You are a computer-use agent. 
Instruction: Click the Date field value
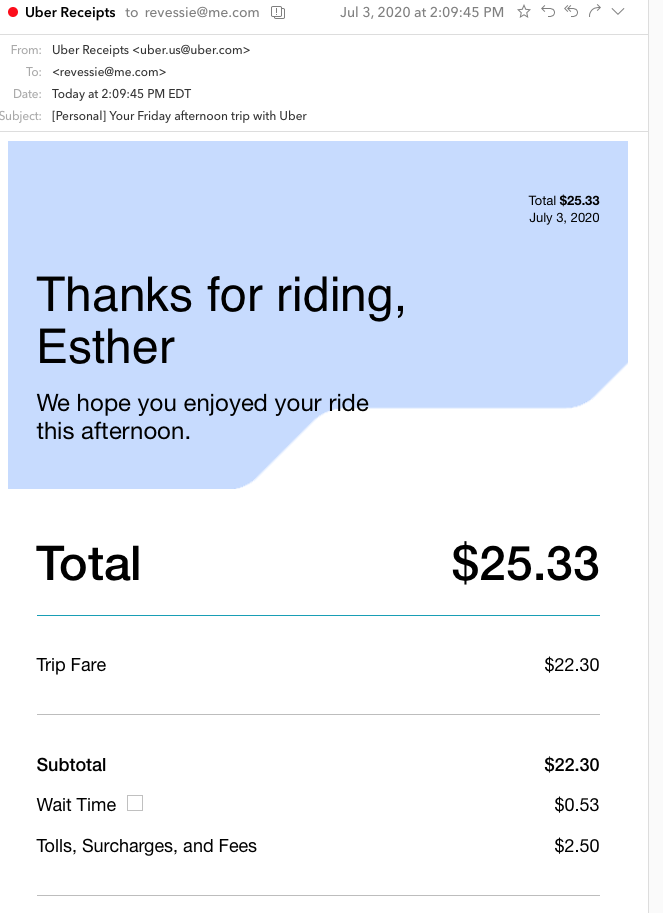coord(120,94)
